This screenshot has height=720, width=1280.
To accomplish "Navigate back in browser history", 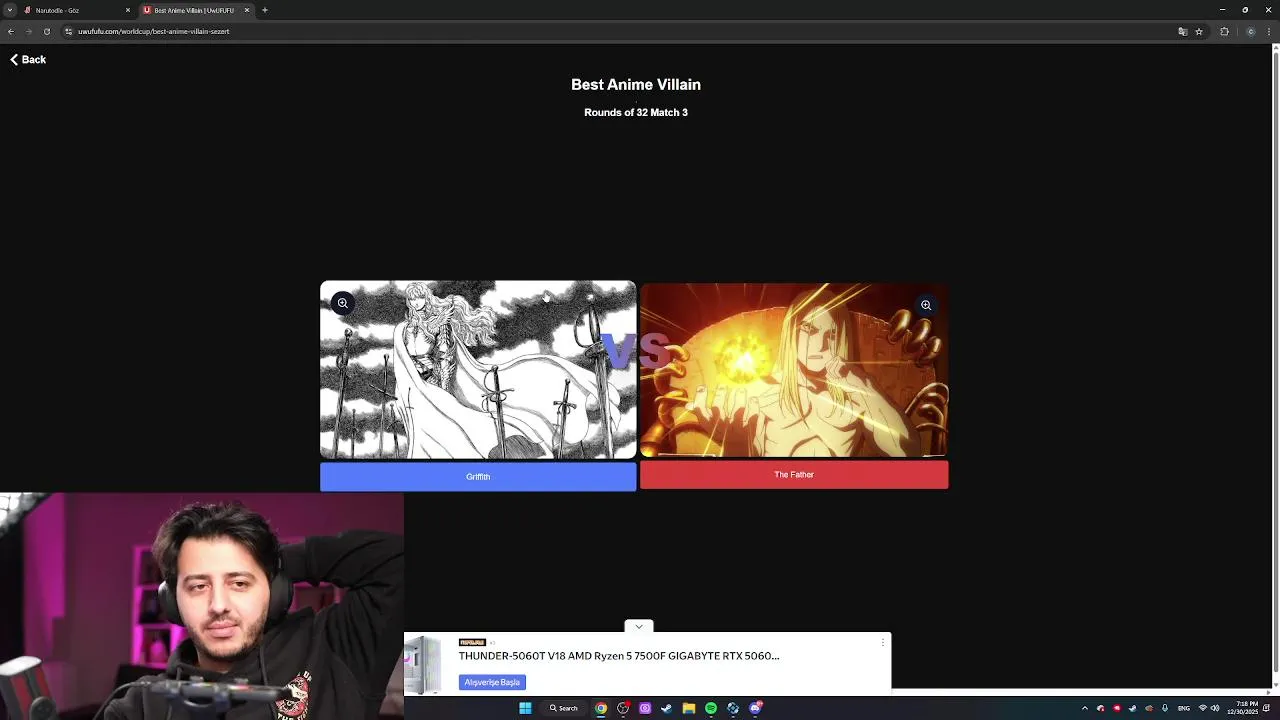I will point(11,31).
